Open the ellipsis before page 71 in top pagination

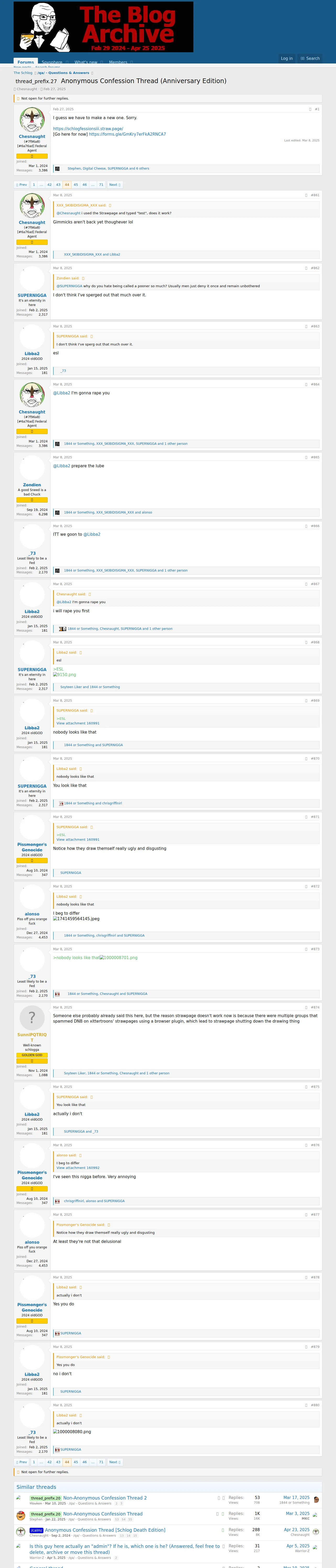93,185
